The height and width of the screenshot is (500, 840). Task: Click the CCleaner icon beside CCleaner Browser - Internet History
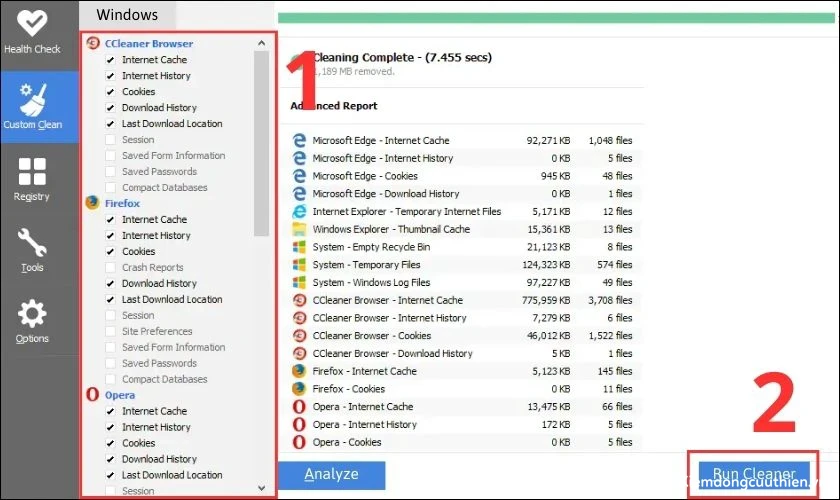299,318
